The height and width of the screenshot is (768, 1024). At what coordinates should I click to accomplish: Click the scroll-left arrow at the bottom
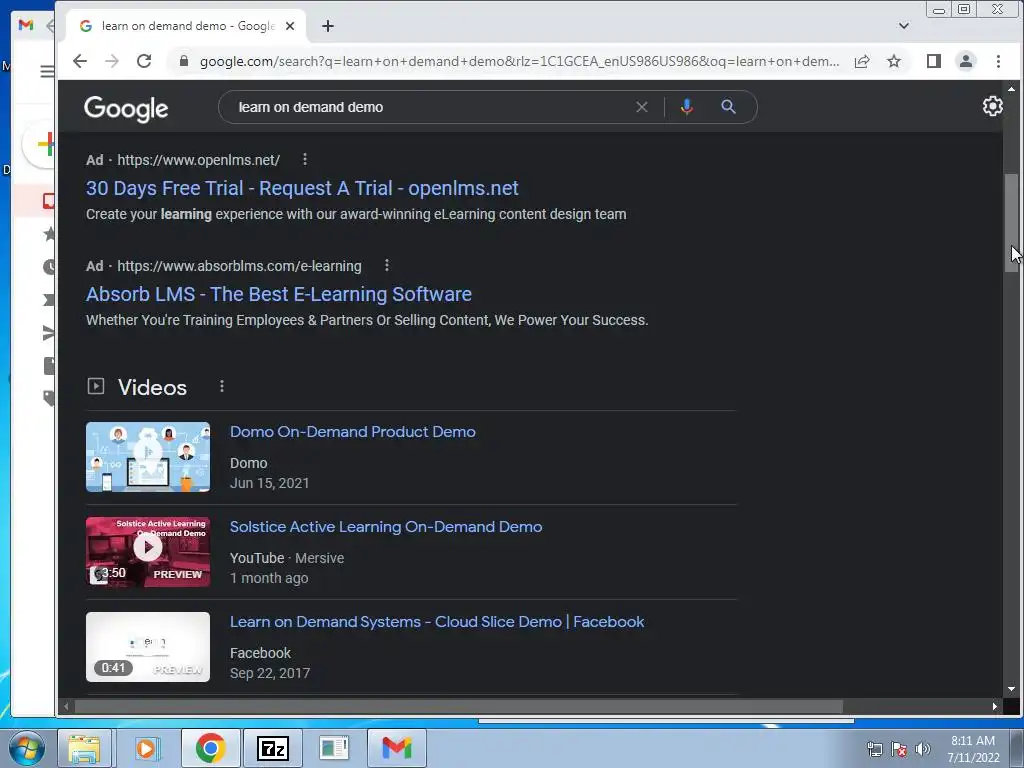click(66, 706)
